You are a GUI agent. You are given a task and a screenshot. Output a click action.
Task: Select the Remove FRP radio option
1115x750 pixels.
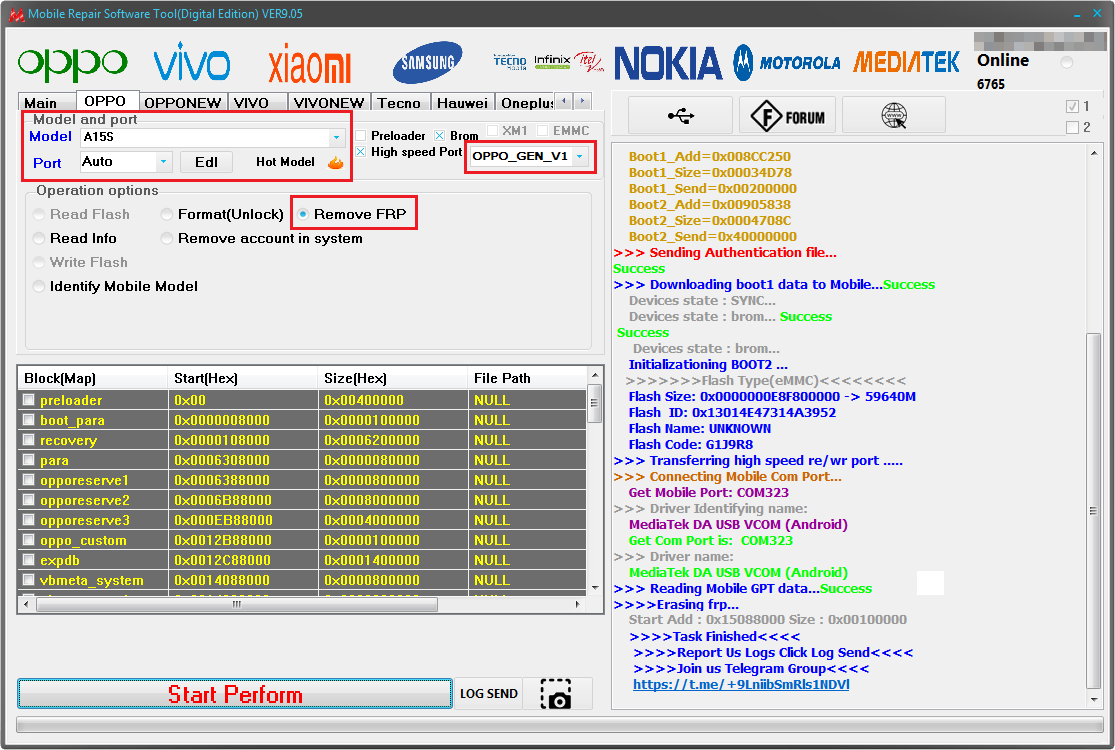point(303,214)
